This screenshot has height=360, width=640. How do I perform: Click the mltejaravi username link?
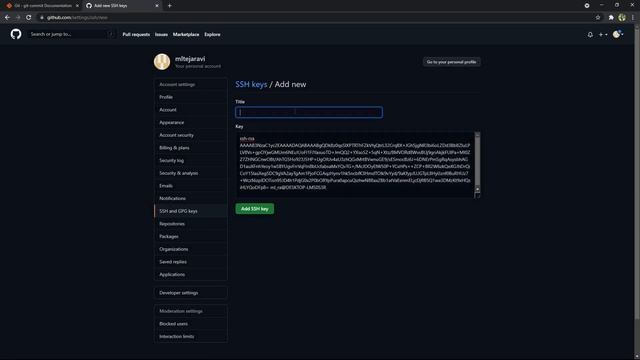190,59
